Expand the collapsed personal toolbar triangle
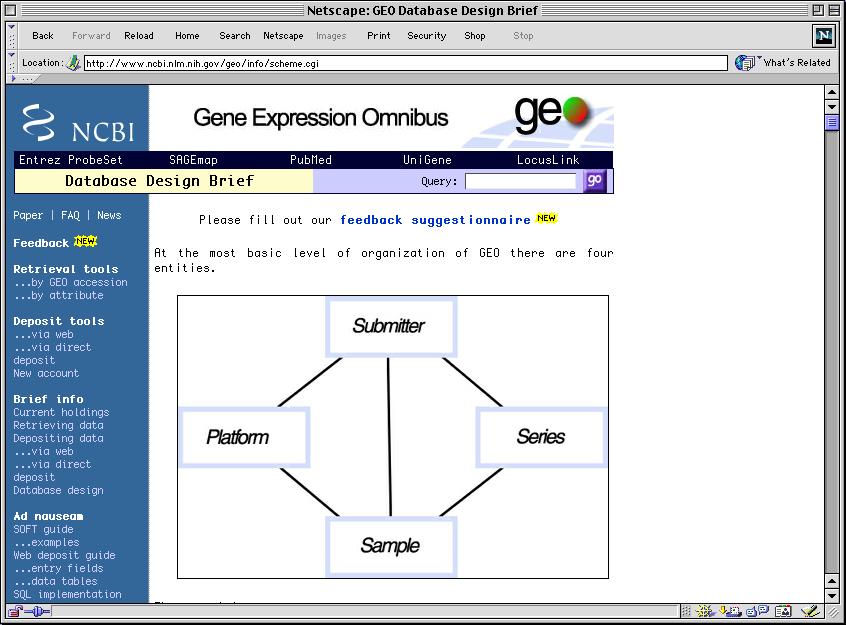This screenshot has height=625, width=846. tap(13, 79)
